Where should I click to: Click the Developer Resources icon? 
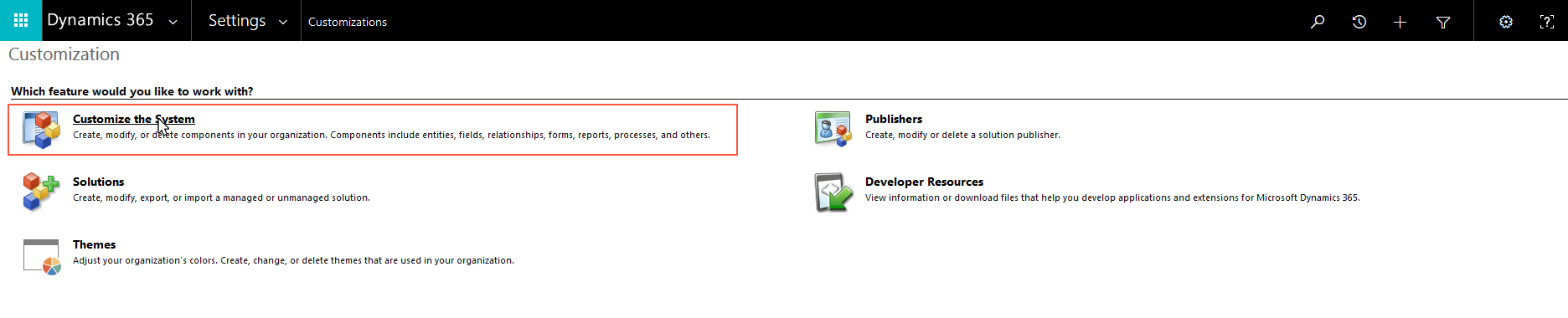(833, 192)
